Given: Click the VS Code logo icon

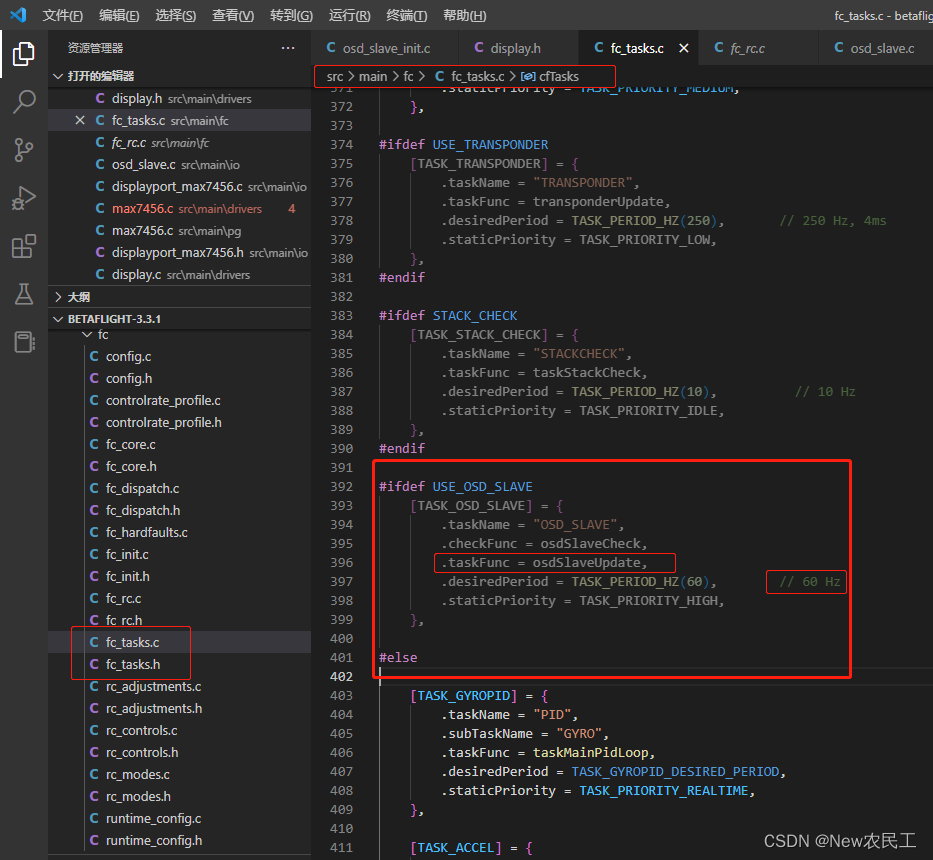Looking at the screenshot, I should click(18, 15).
